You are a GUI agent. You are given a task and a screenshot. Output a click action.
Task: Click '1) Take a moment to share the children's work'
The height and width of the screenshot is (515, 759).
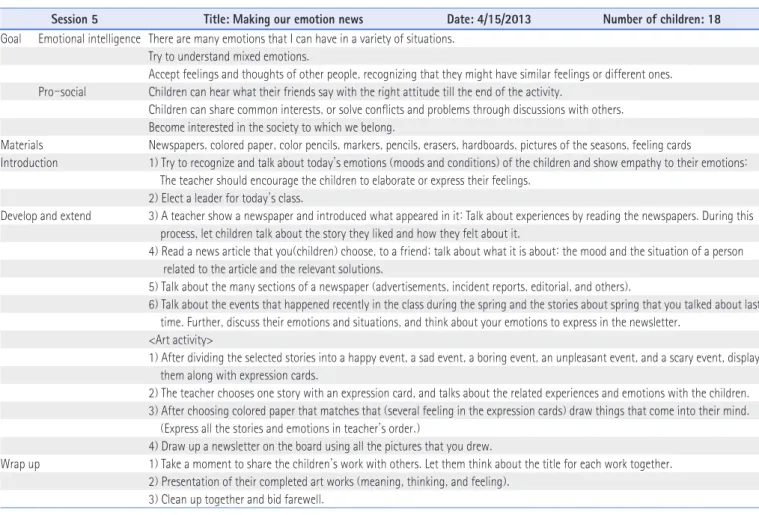click(410, 464)
